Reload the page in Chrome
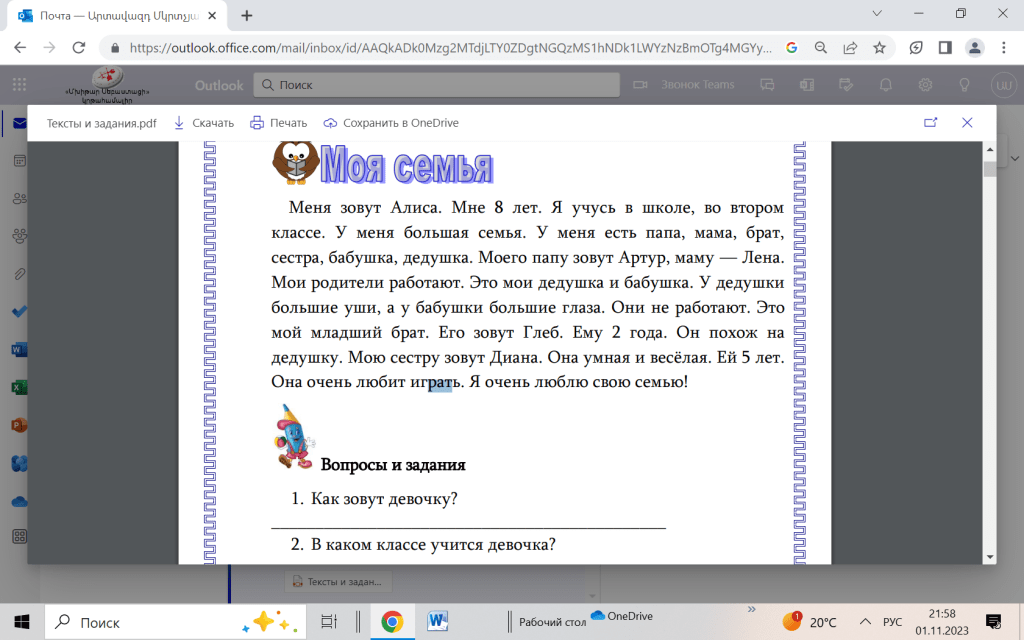Viewport: 1024px width, 640px height. (78, 47)
